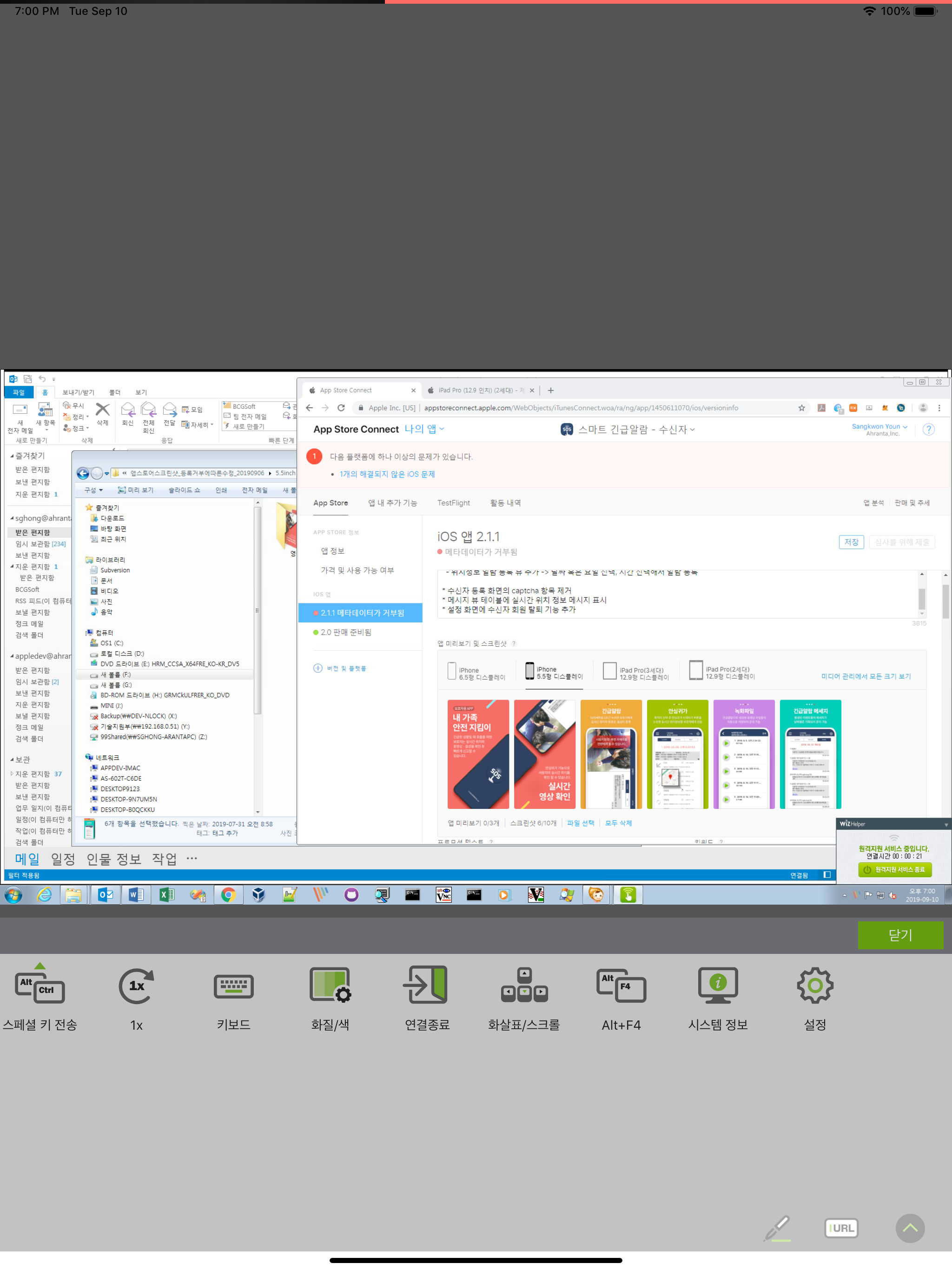Click the 원격지원 서비스 종료 button in WizHelper
952x1270 pixels.
894,869
